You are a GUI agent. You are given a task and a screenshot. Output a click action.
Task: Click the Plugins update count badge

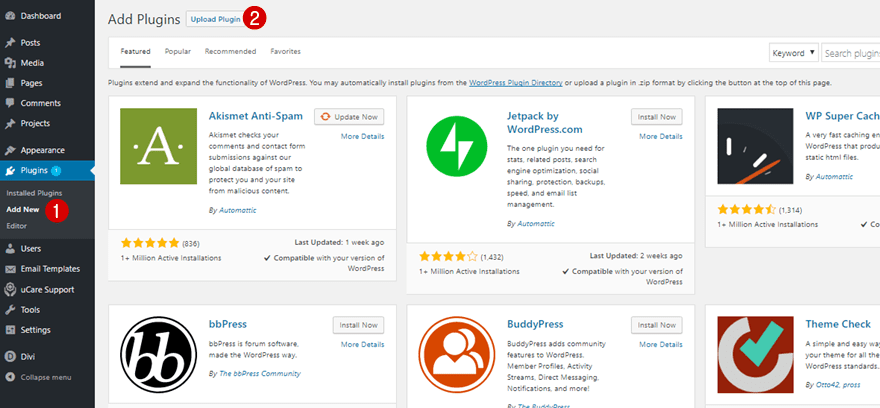click(x=56, y=171)
